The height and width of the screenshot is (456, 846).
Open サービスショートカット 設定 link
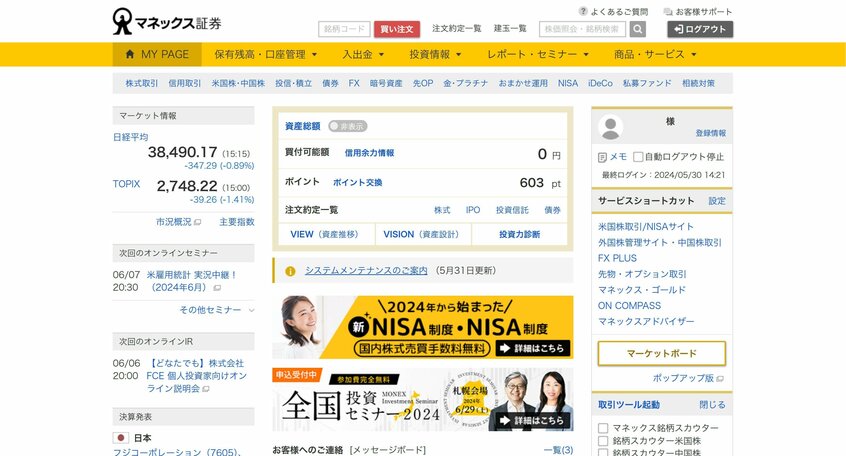click(x=717, y=201)
